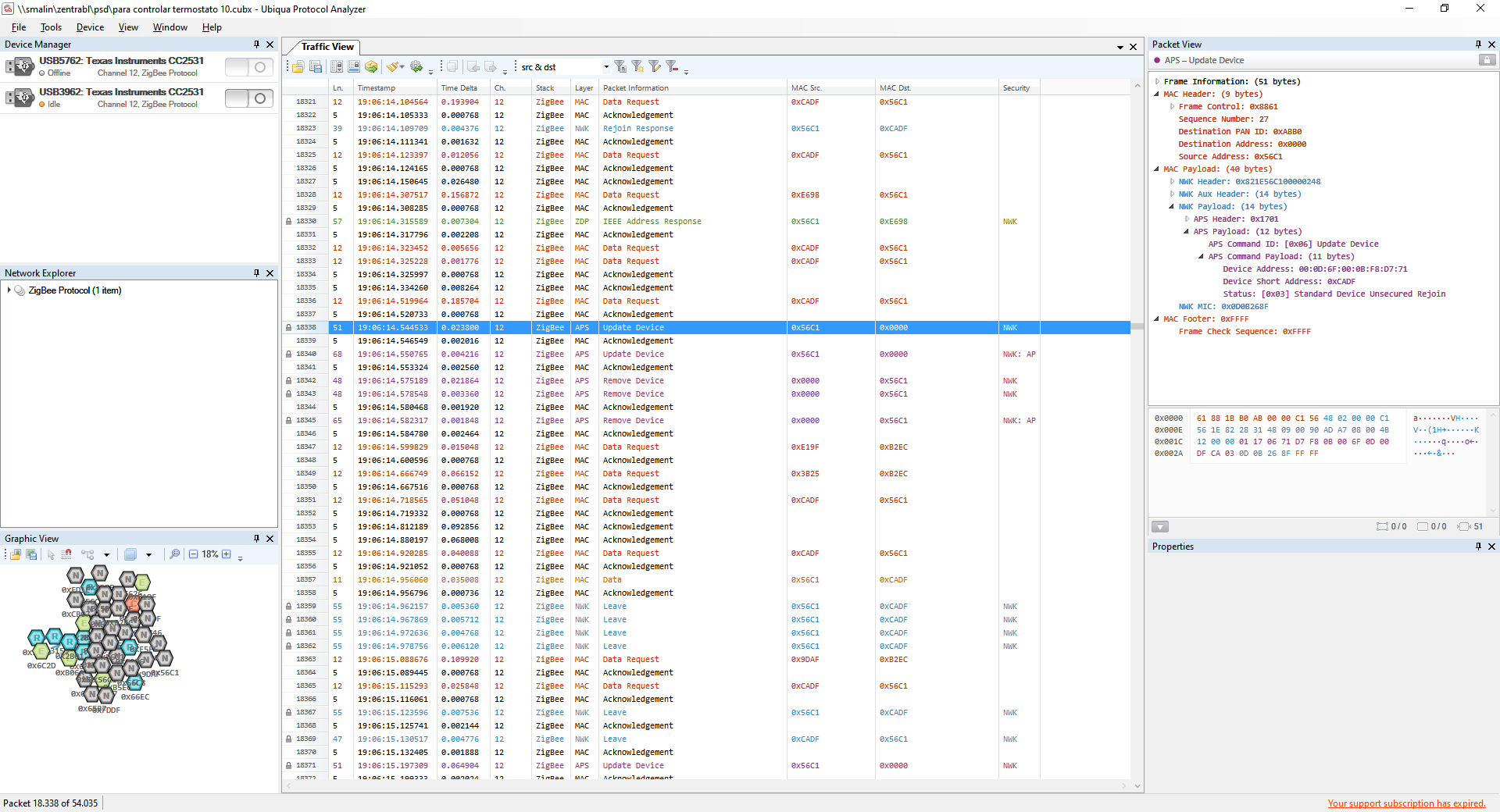Click the 0x56C1 node label in the Graphic View
Viewport: 1500px width, 812px height.
click(166, 673)
